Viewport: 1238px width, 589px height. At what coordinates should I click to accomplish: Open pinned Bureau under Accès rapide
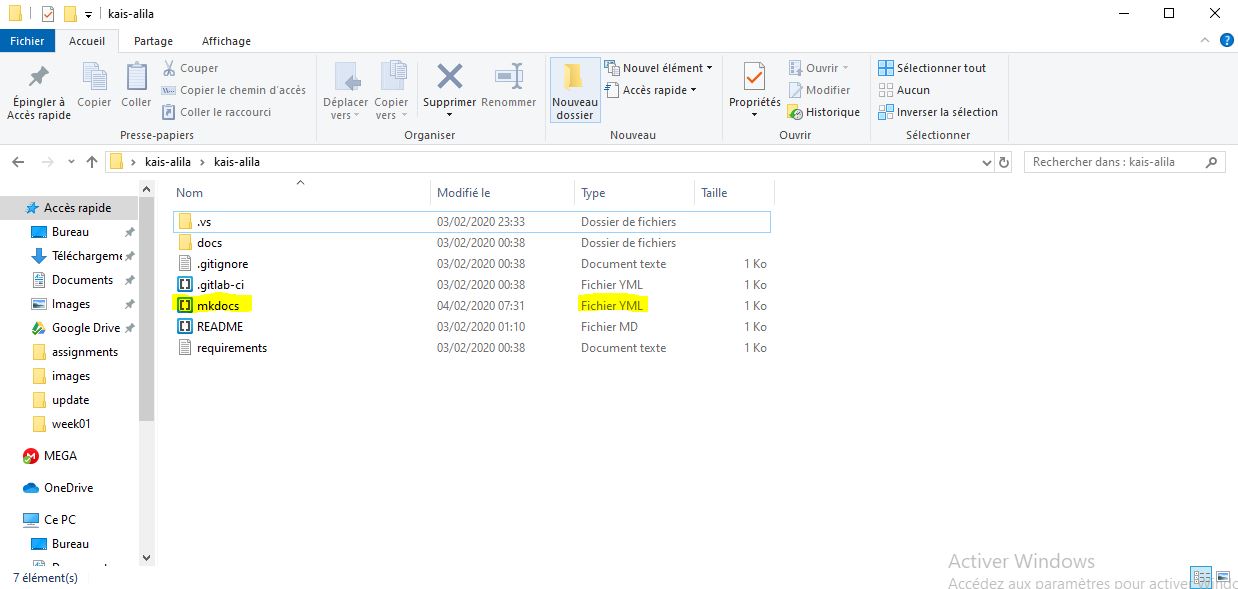pos(70,232)
